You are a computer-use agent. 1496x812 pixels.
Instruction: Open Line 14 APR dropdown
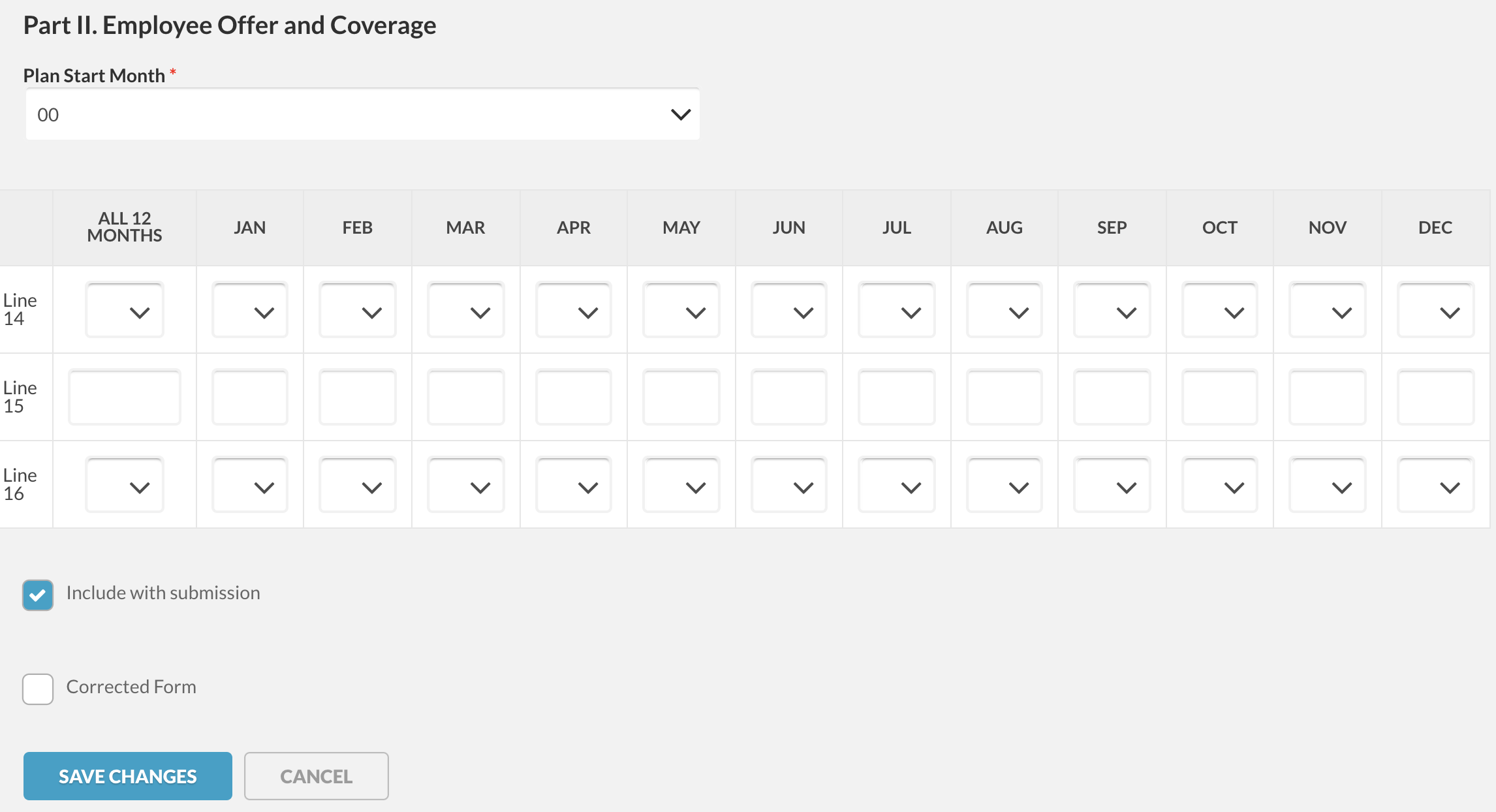[x=573, y=309]
